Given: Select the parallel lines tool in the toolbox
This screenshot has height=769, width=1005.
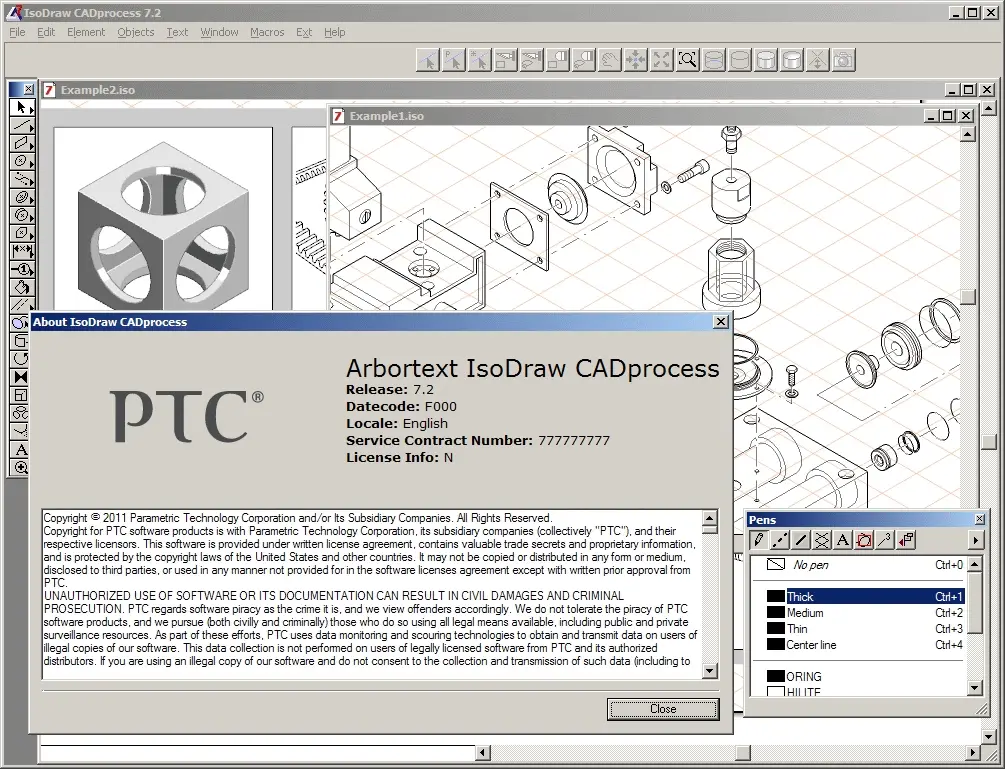Looking at the screenshot, I should tap(21, 304).
